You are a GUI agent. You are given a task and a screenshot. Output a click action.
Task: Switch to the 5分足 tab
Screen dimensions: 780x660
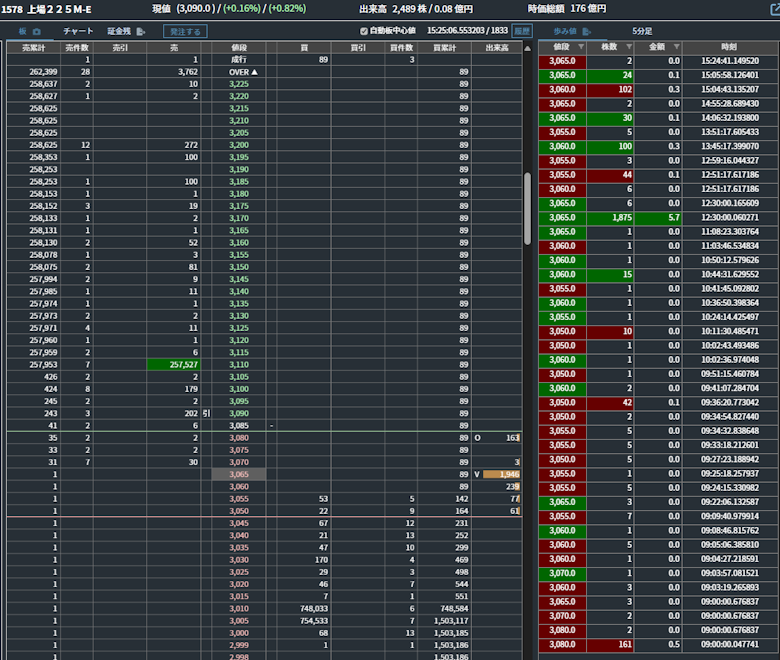(x=642, y=31)
